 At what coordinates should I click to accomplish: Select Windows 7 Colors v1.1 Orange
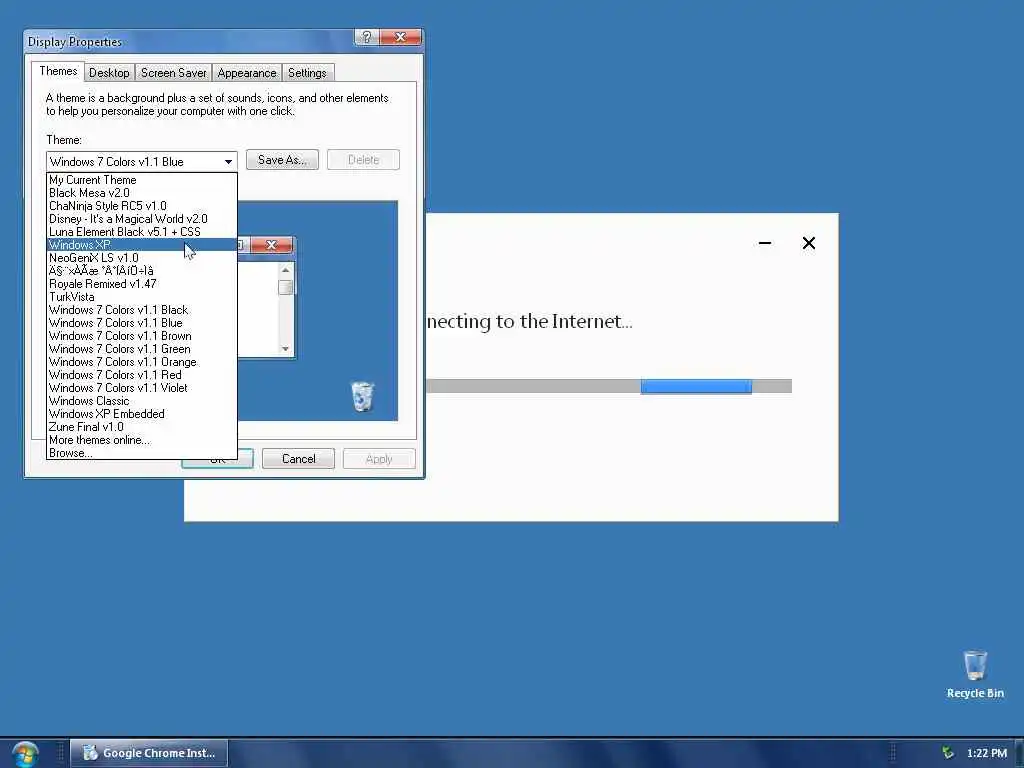click(x=142, y=362)
